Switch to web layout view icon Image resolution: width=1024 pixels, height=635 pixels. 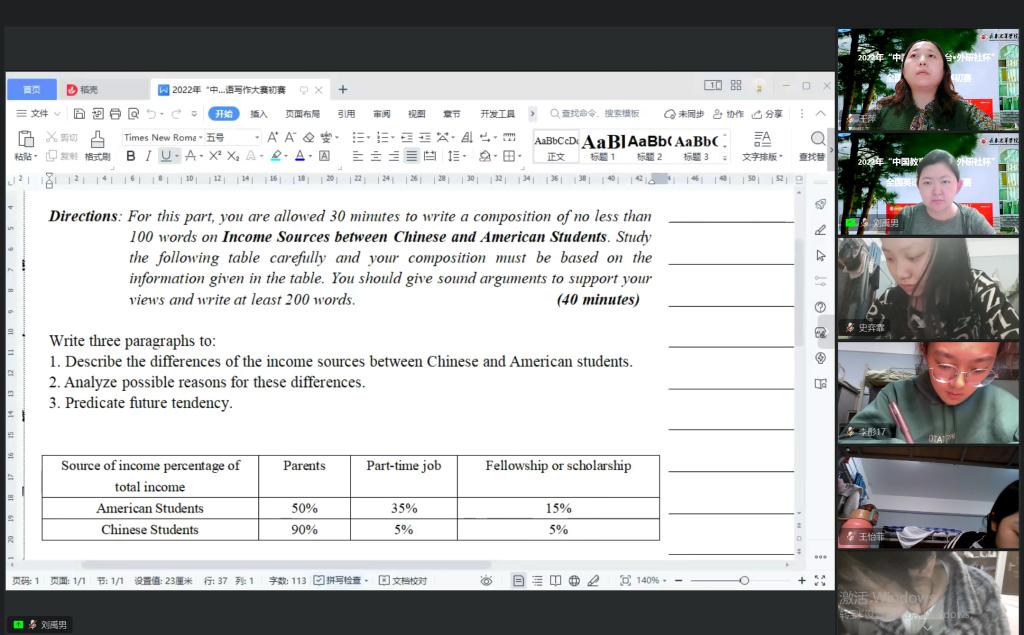tap(574, 581)
